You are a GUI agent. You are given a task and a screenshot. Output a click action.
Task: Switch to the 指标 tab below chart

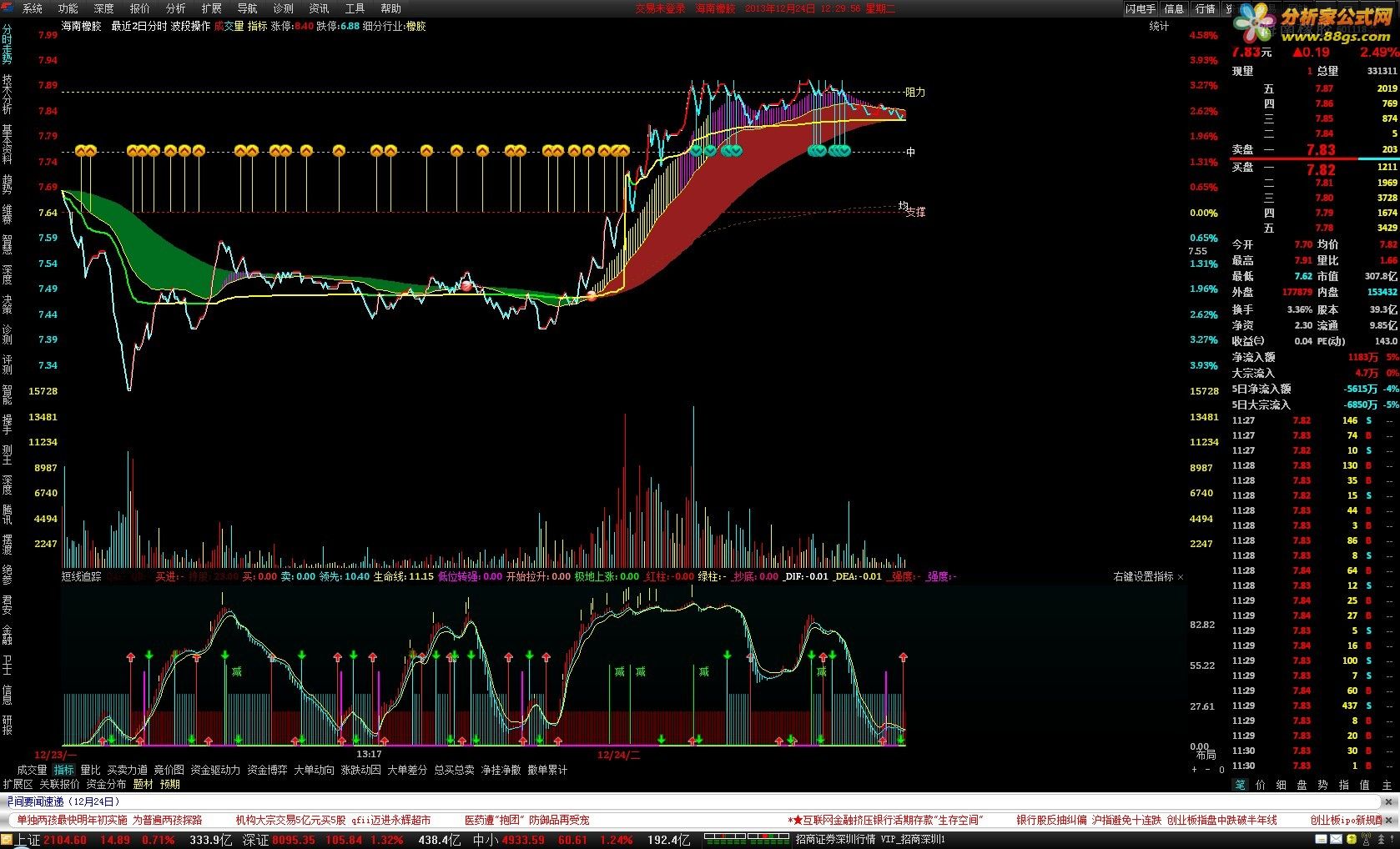coord(63,770)
